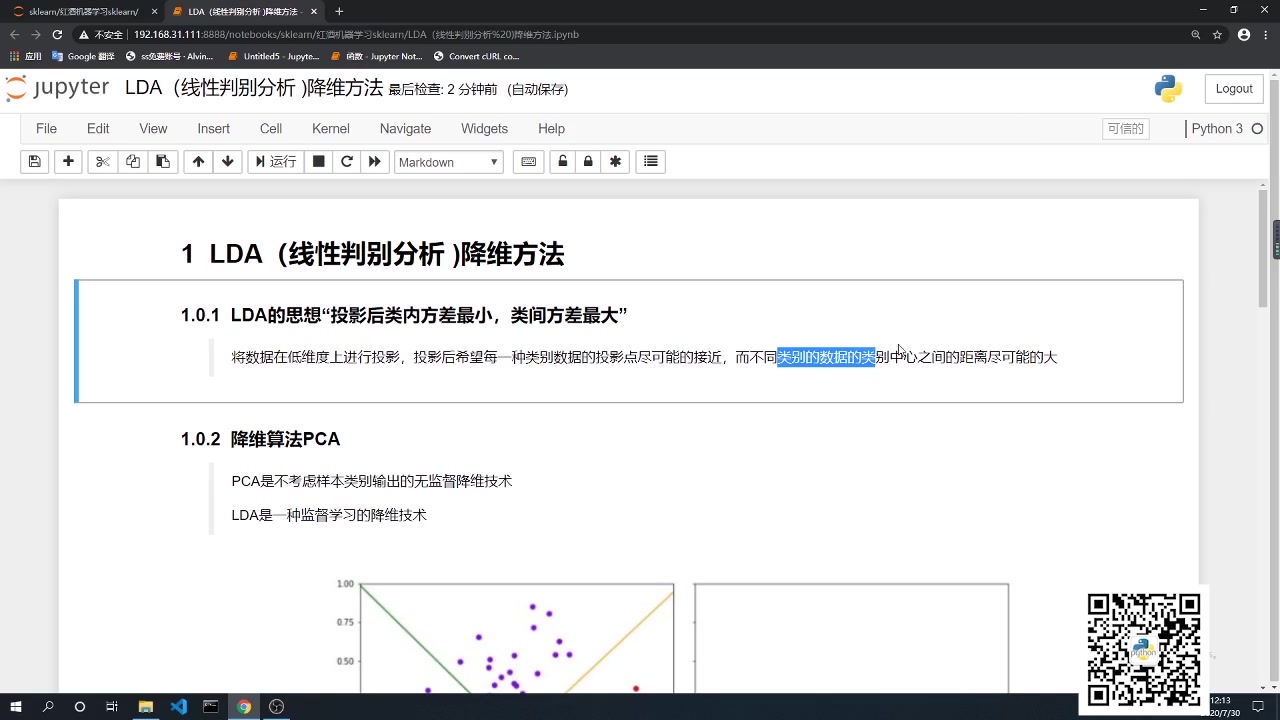Click the text LDA是一种监督学习的降维技术

[329, 515]
